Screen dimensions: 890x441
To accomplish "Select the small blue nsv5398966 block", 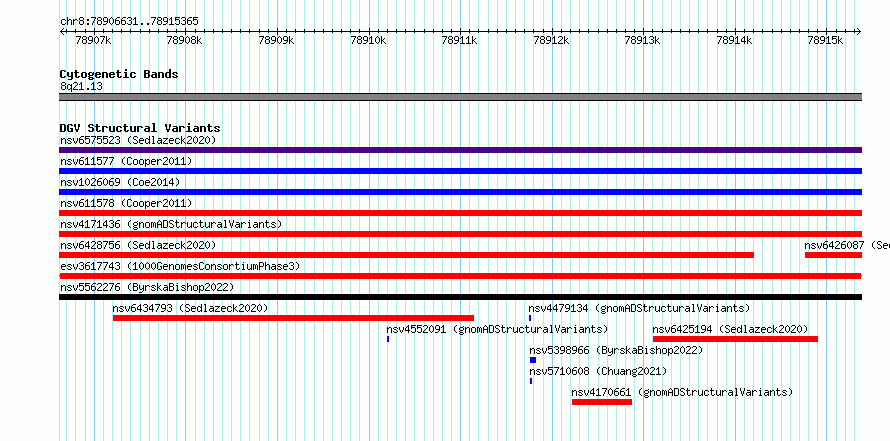I will tap(533, 360).
